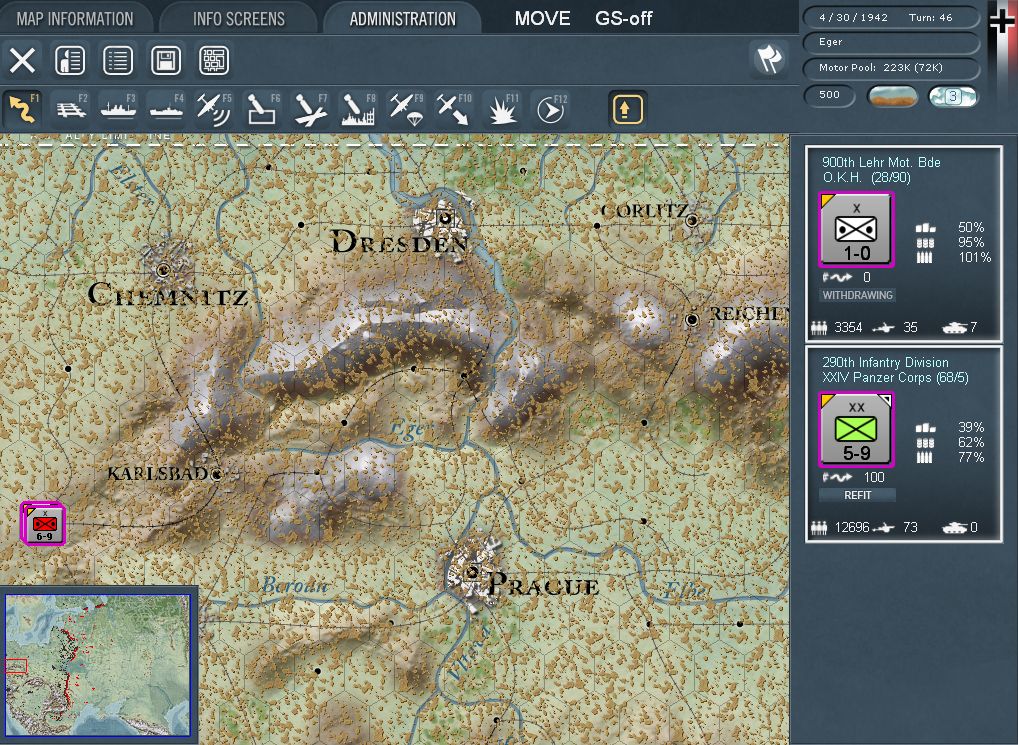Activate Air Transport mode (F9)
The height and width of the screenshot is (745, 1018).
tap(406, 109)
